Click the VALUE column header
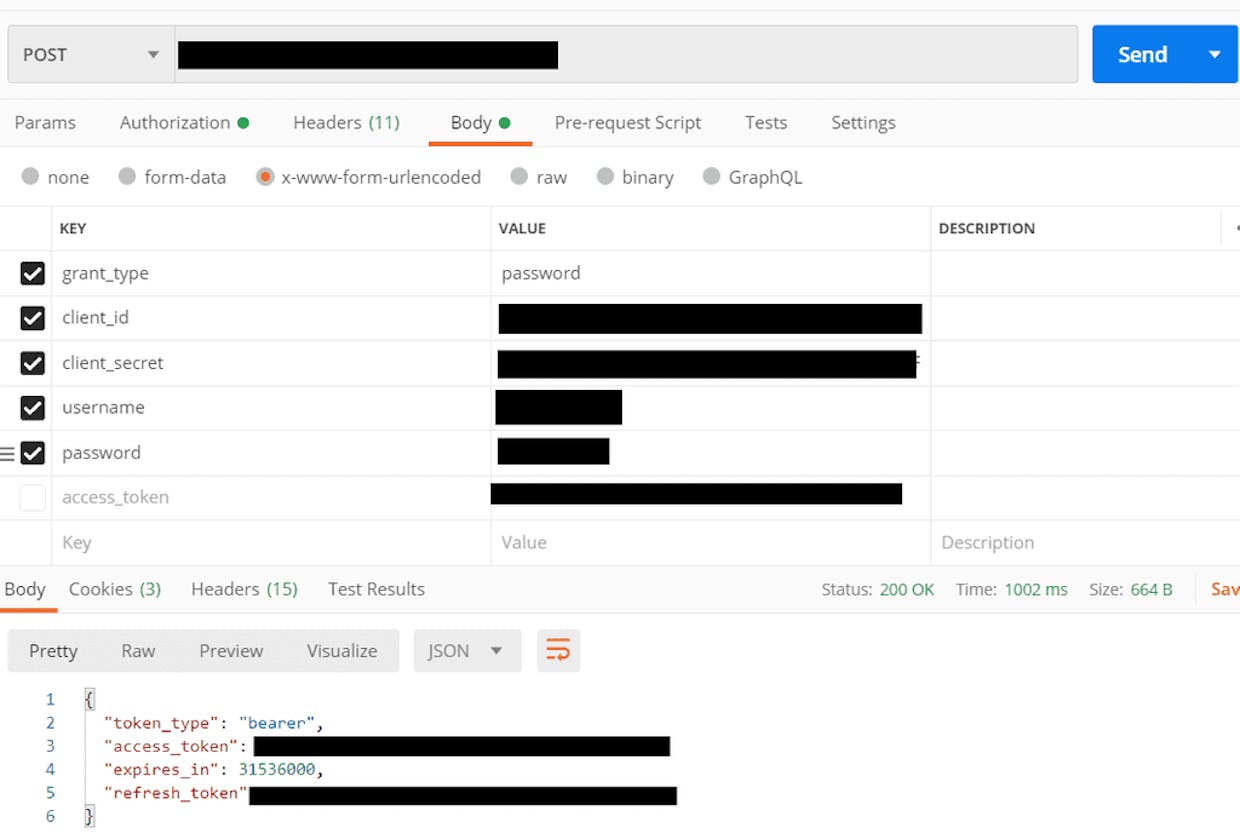The width and height of the screenshot is (1240, 839). (522, 229)
